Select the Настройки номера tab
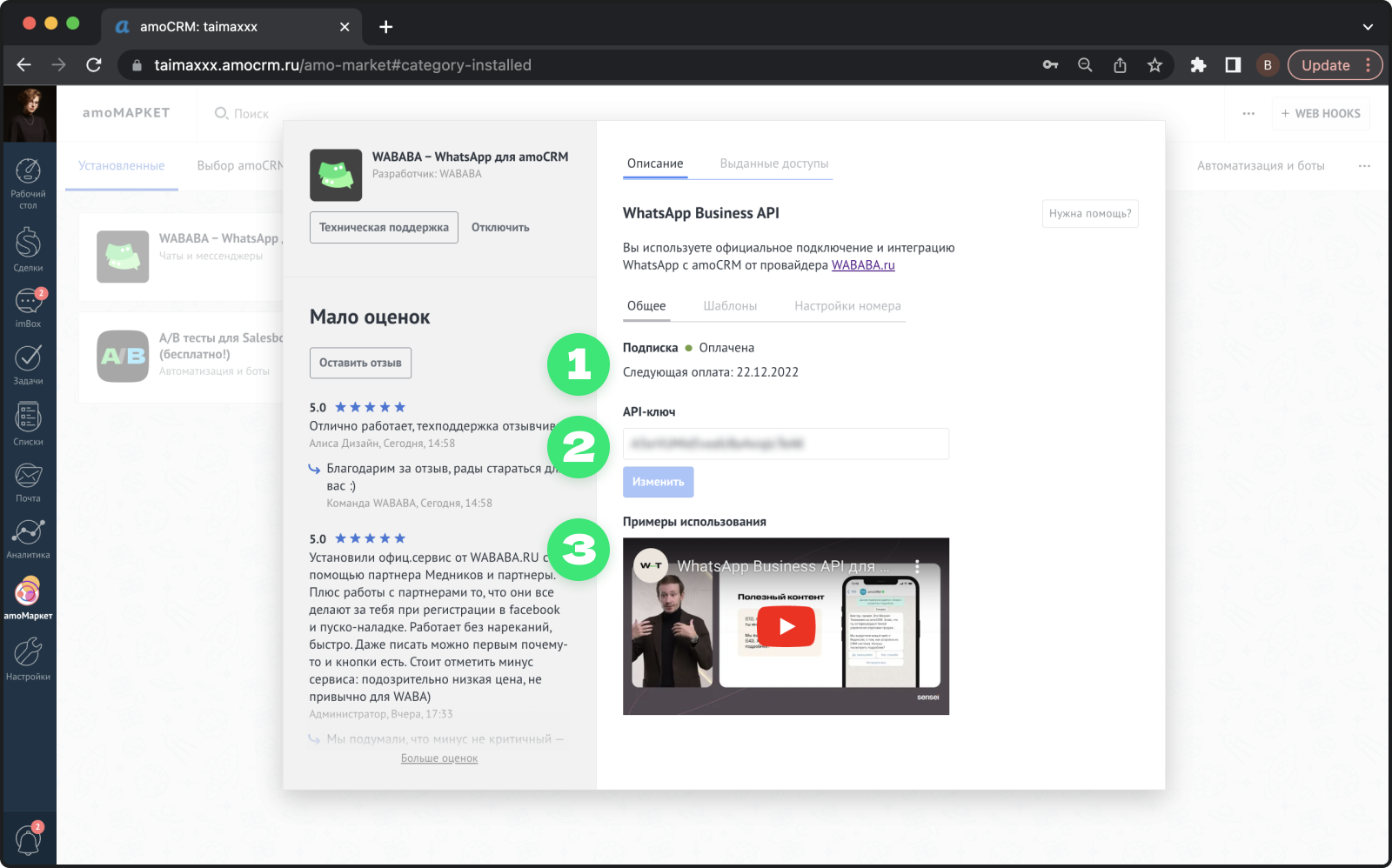 point(847,306)
